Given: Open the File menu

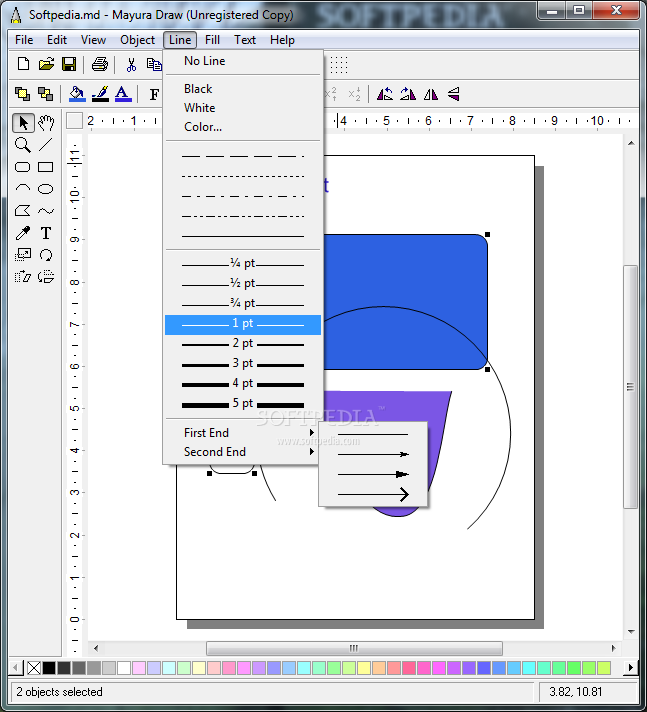Looking at the screenshot, I should pyautogui.click(x=24, y=40).
